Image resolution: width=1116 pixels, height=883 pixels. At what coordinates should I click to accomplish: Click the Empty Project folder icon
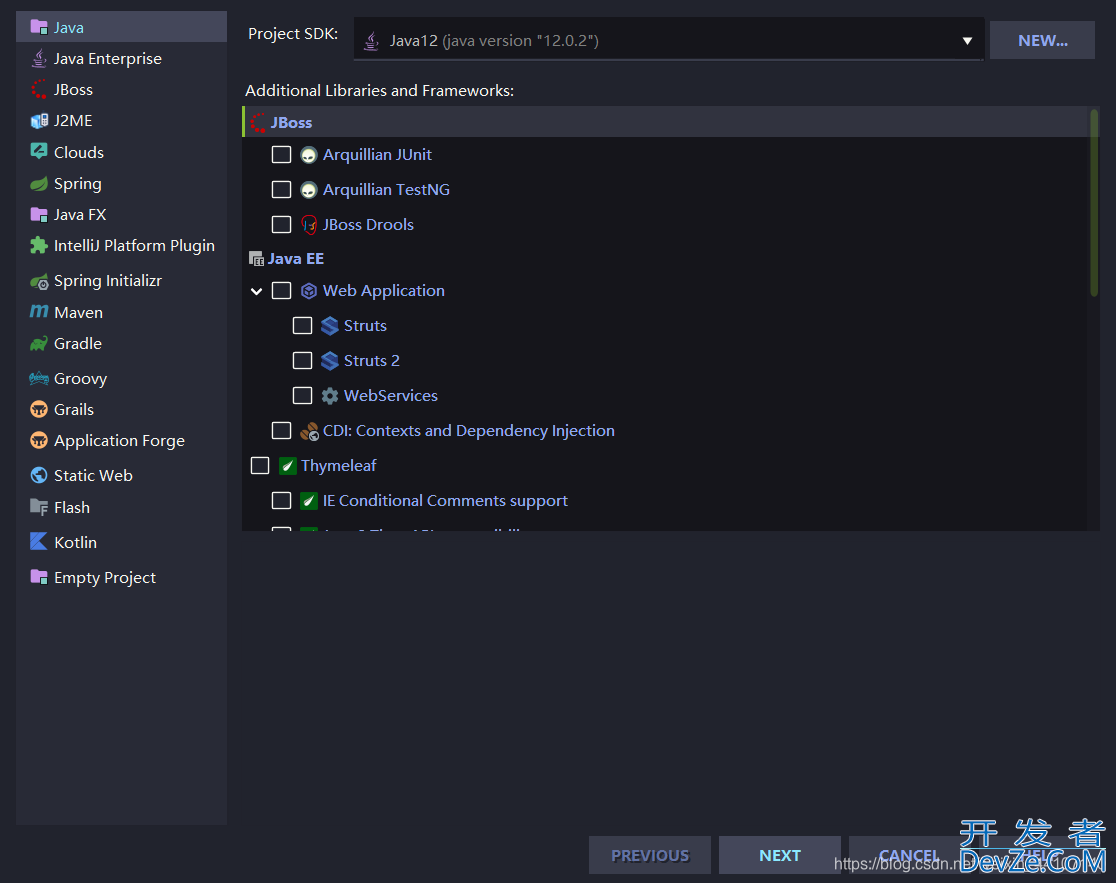[x=38, y=577]
